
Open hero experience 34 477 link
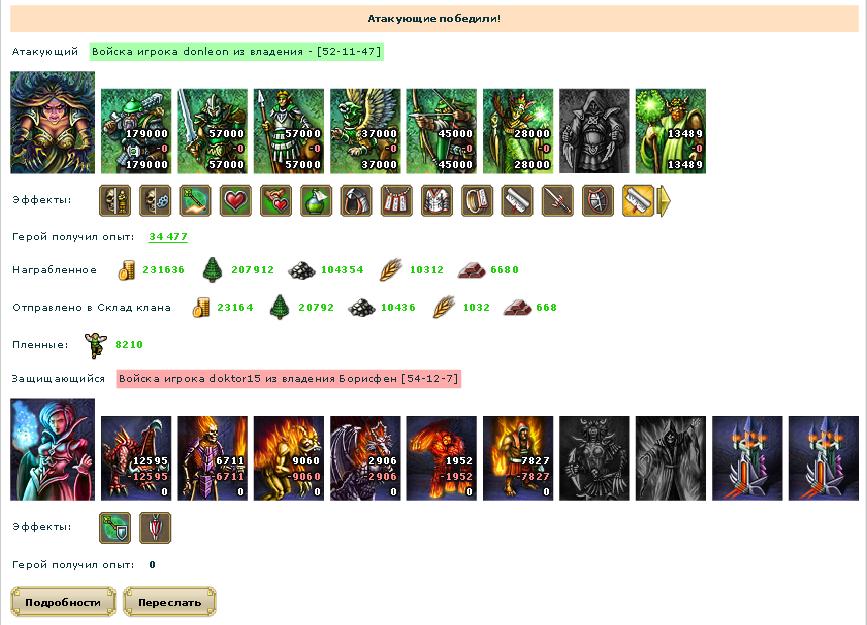coord(168,237)
